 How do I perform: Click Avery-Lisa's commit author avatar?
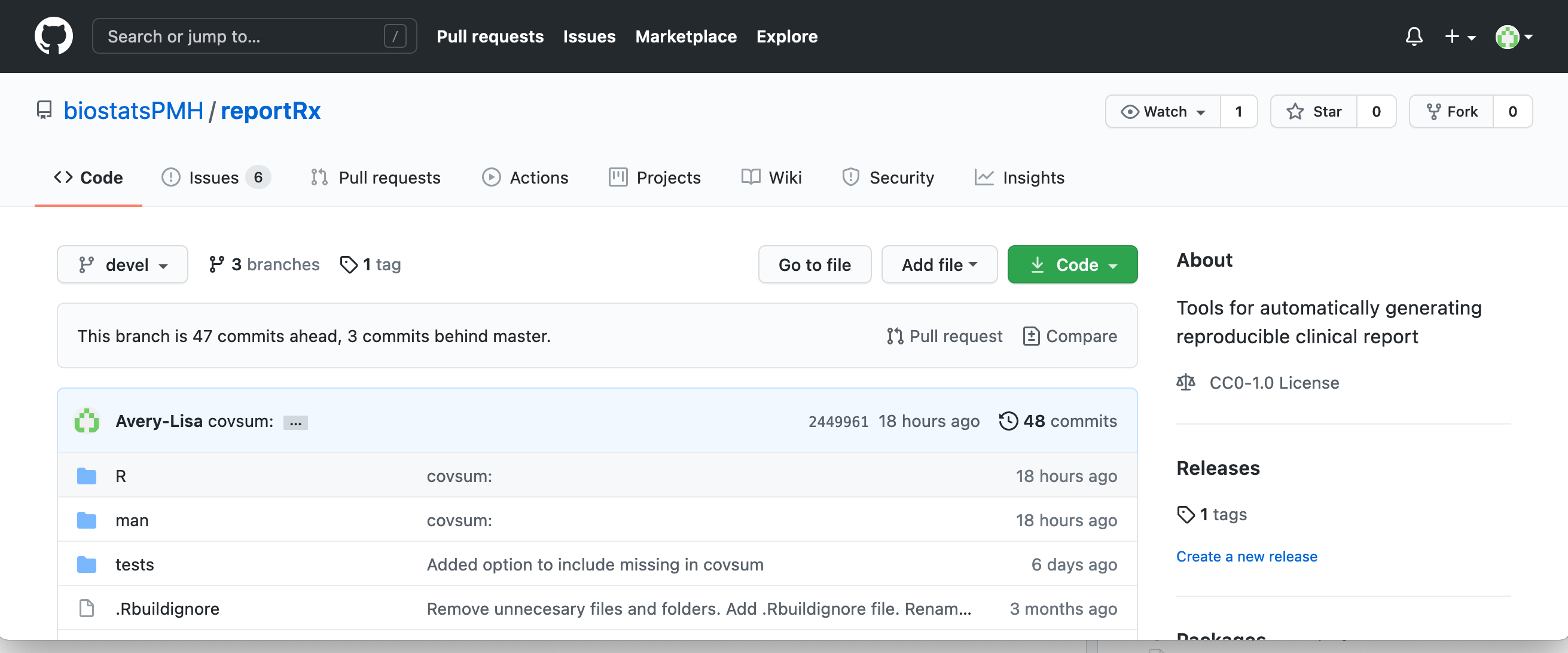pyautogui.click(x=87, y=420)
